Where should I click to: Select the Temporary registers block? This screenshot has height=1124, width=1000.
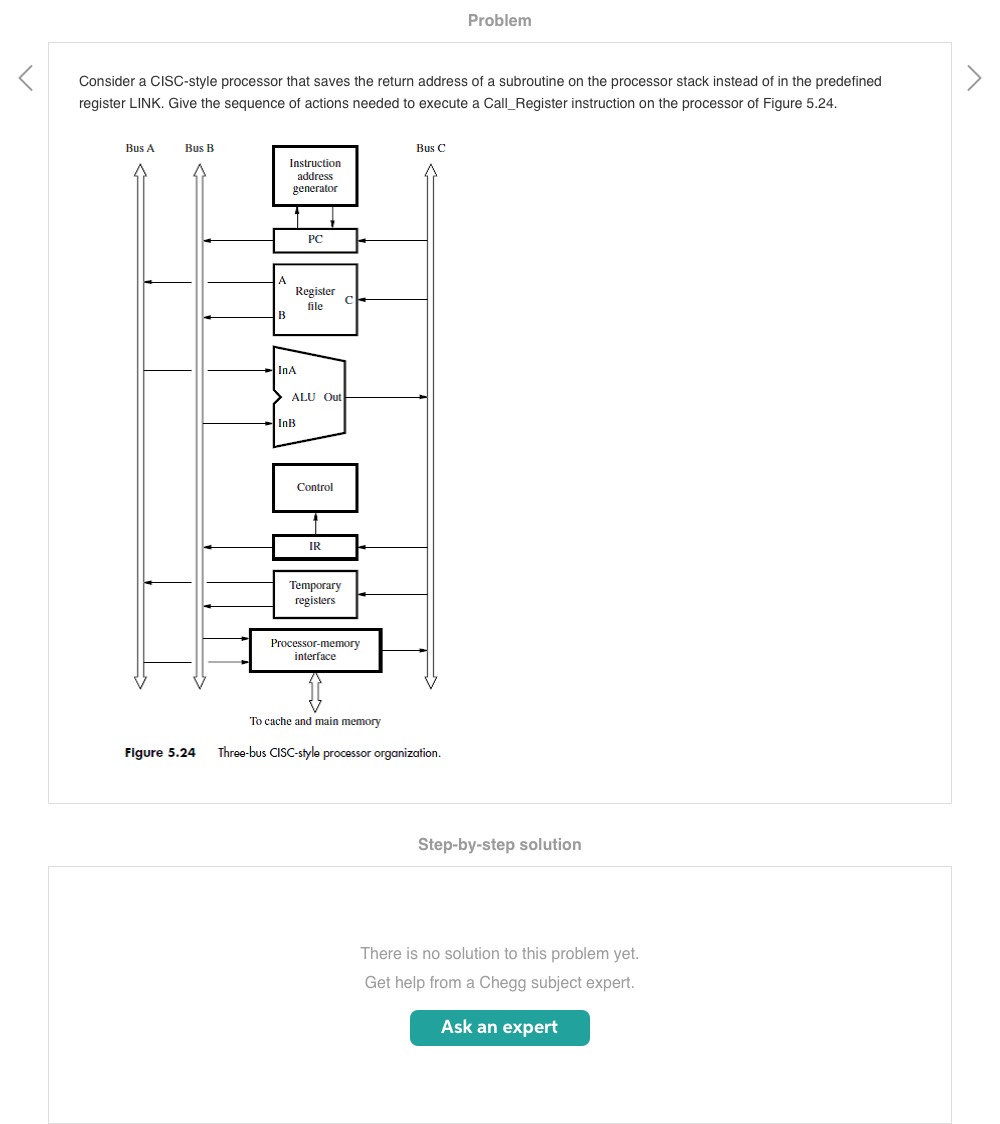pos(315,593)
